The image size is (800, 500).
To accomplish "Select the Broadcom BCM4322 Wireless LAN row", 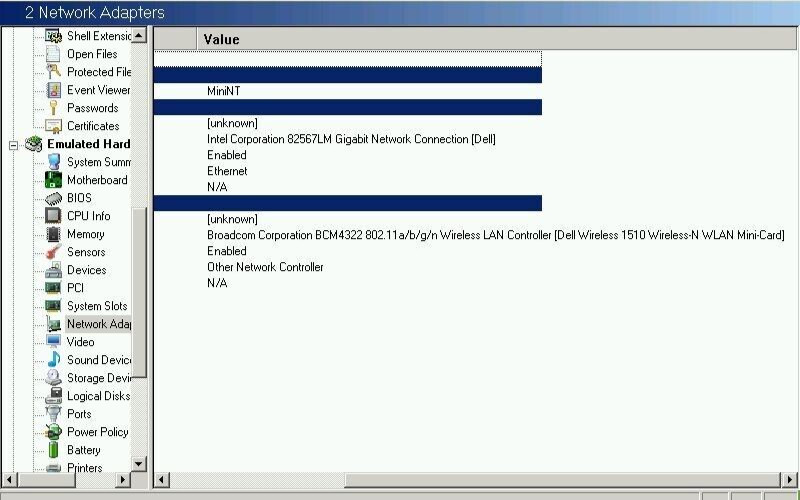I will [495, 235].
